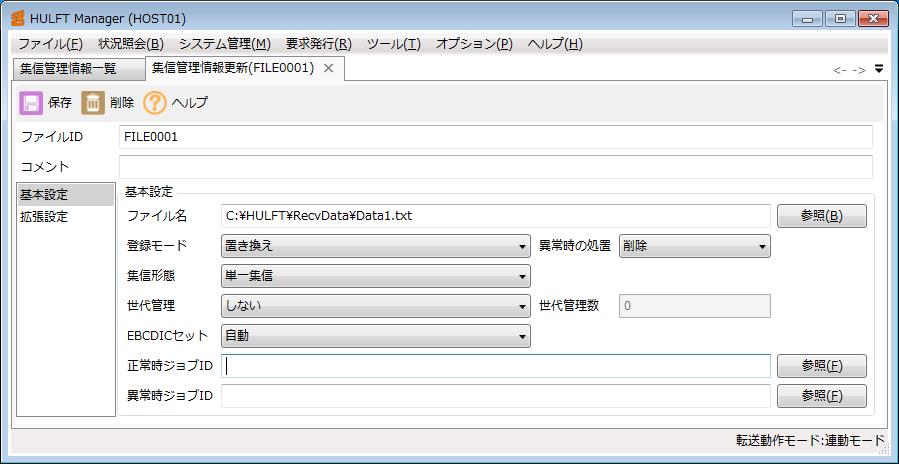Click the -> next tab arrow
Screen dimensions: 899x464
coord(859,70)
